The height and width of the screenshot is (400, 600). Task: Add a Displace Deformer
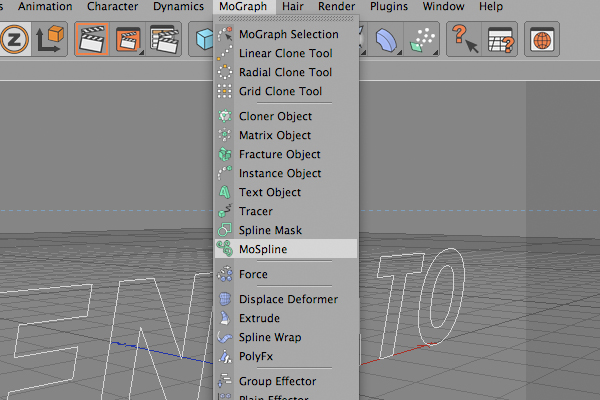coord(286,299)
